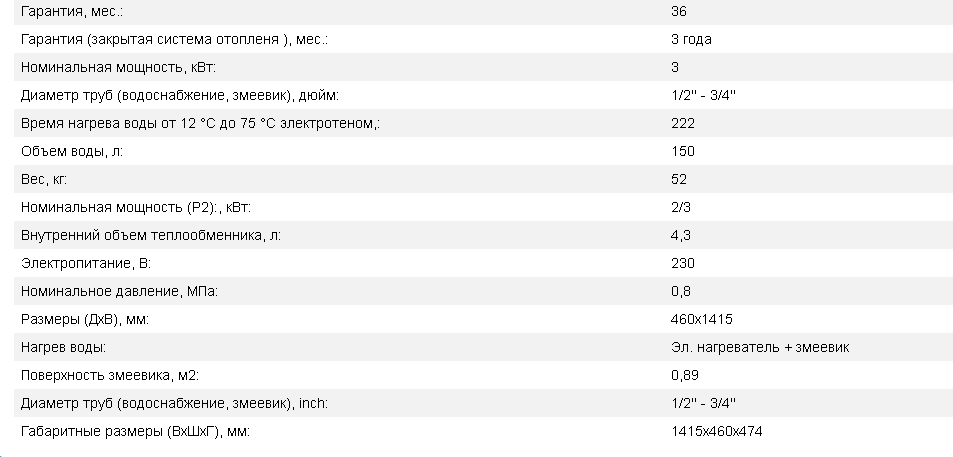Image resolution: width=953 pixels, height=457 pixels.
Task: Select the pipe diameter label with 'inch'
Action: coord(174,403)
